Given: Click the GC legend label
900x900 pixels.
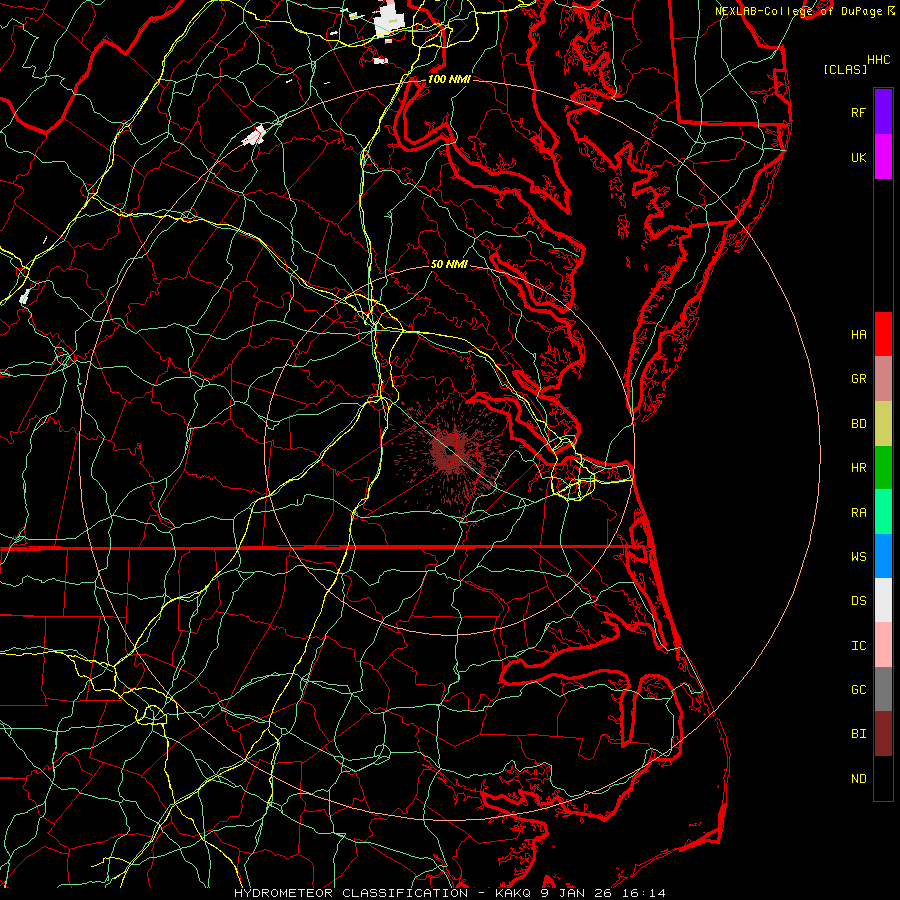Looking at the screenshot, I should point(858,690).
